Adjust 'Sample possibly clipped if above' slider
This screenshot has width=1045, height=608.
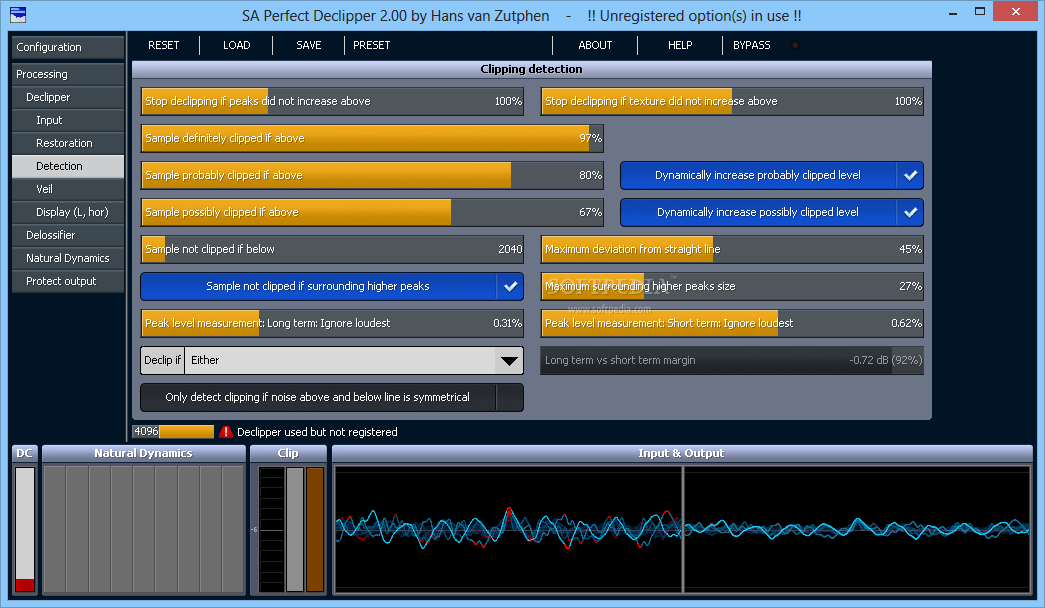372,213
